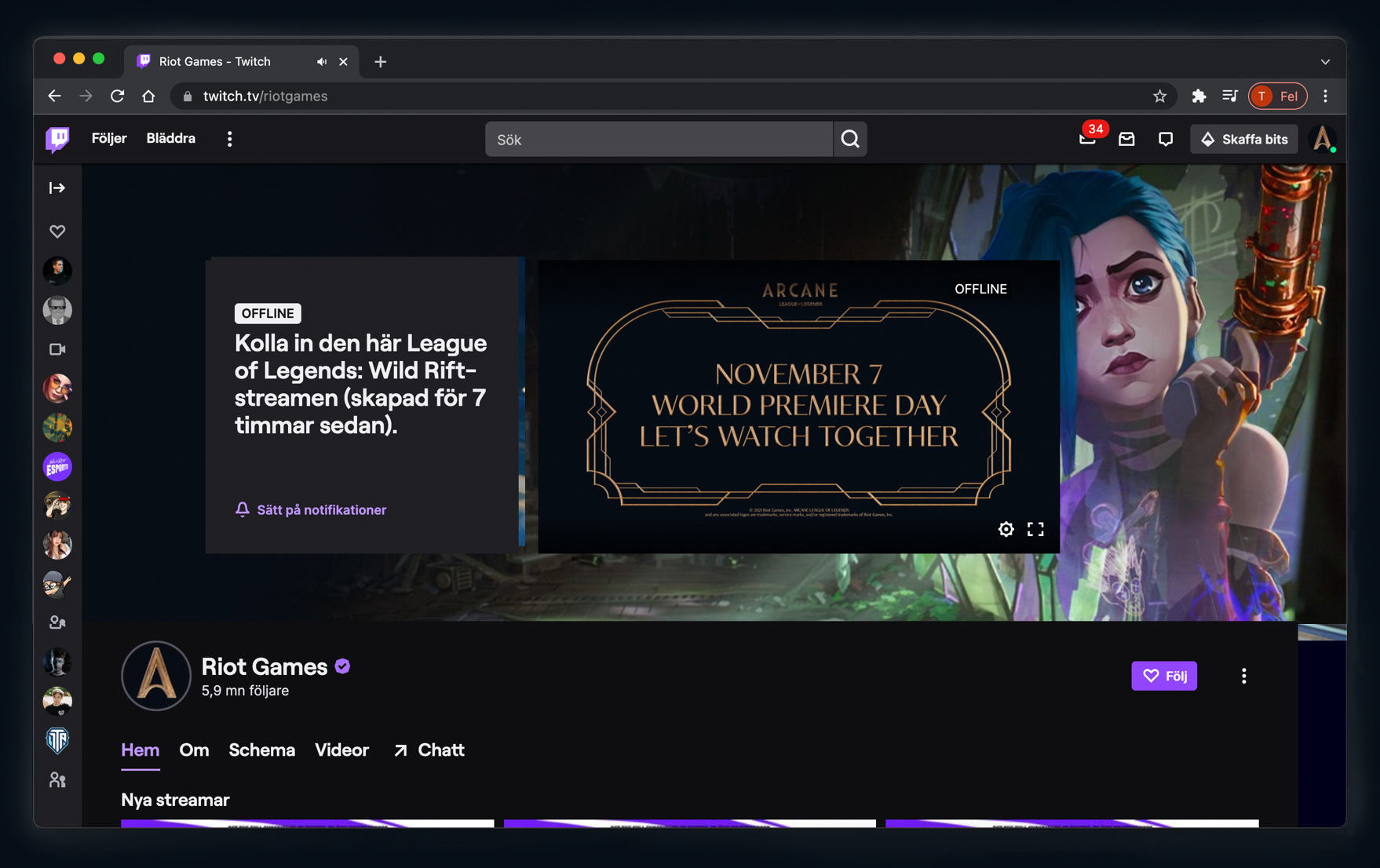Viewport: 1380px width, 868px height.
Task: Enlarge the video to fullscreen
Action: (1035, 529)
